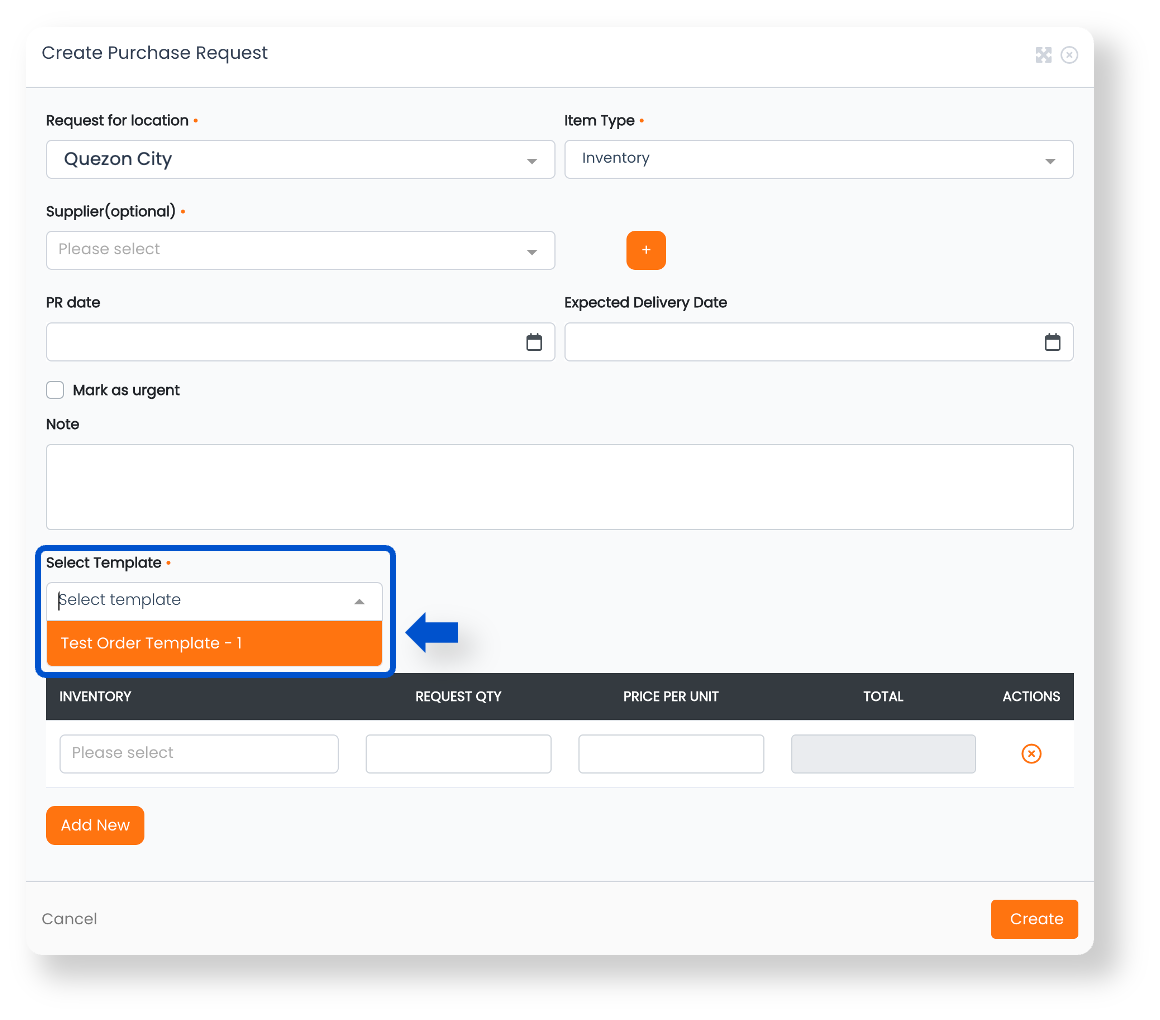Open the Supplier dropdown
The height and width of the screenshot is (1020, 1160).
[300, 250]
